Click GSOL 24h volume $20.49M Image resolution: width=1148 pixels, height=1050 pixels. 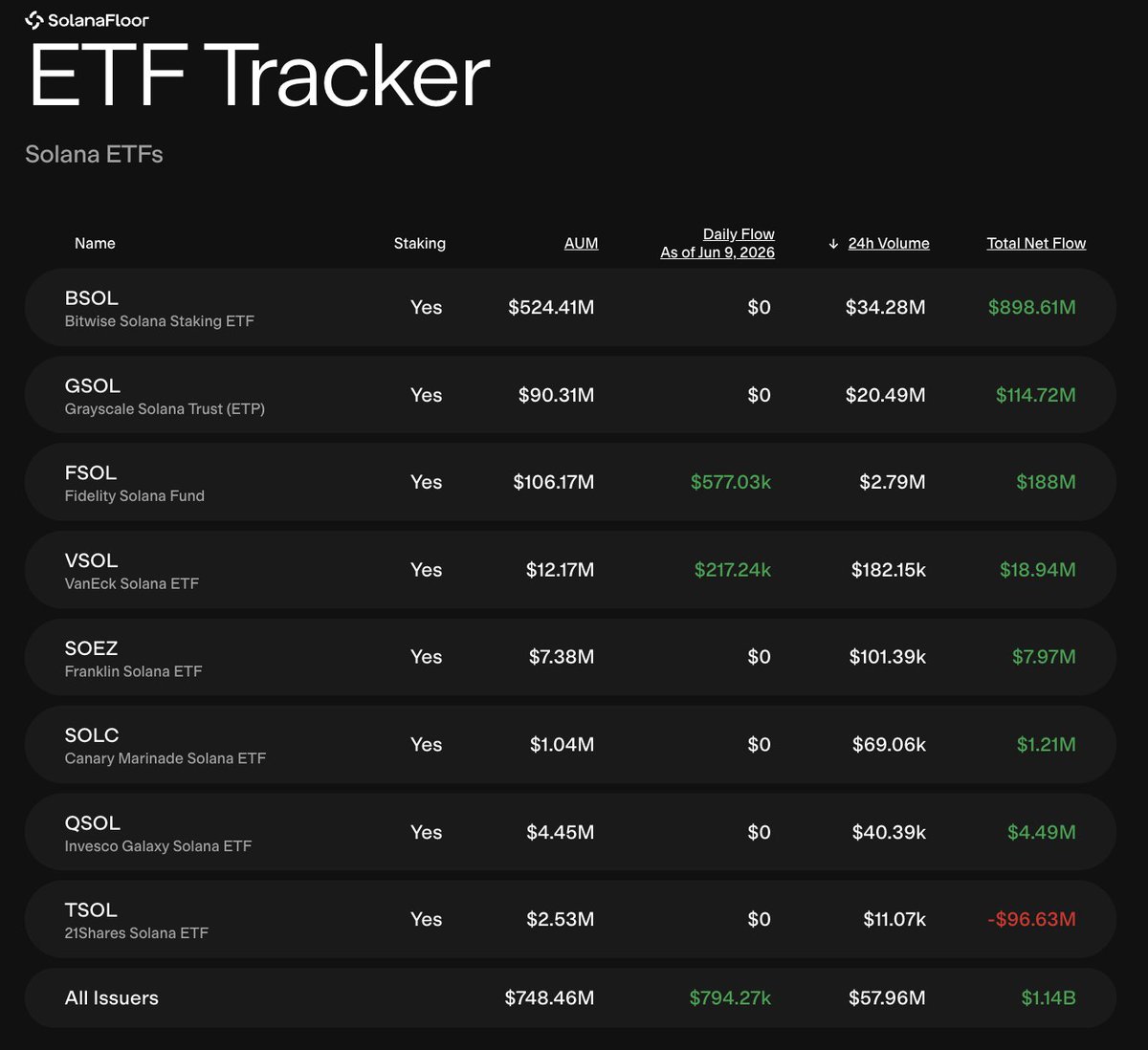tap(885, 395)
